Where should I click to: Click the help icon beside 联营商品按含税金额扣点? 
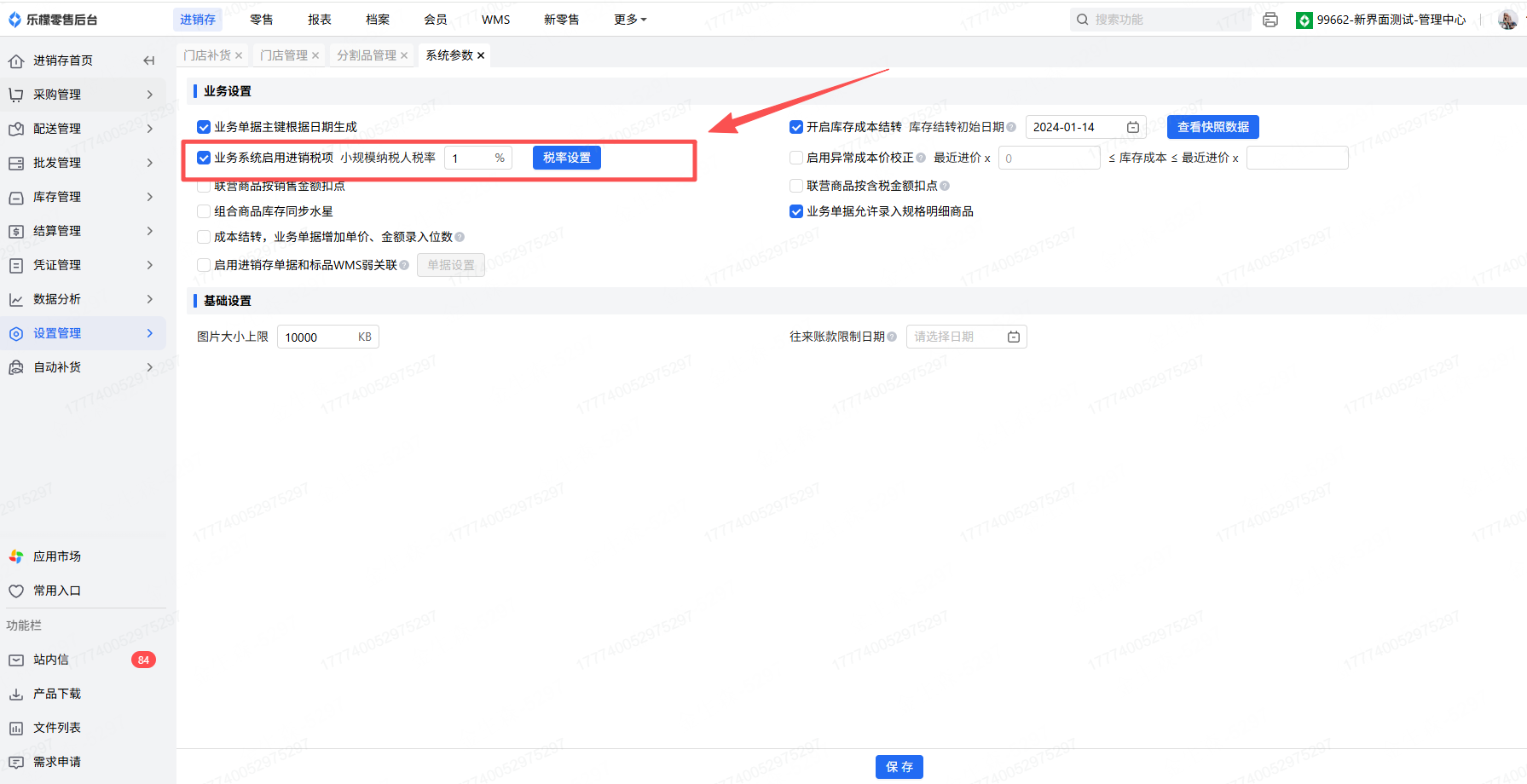pos(945,186)
